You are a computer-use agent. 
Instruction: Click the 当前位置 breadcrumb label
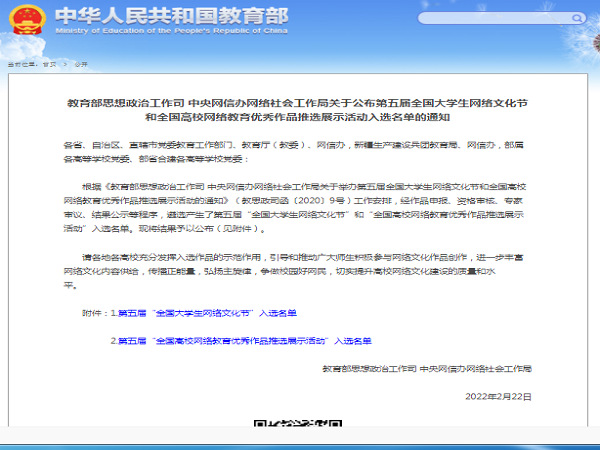tap(19, 62)
